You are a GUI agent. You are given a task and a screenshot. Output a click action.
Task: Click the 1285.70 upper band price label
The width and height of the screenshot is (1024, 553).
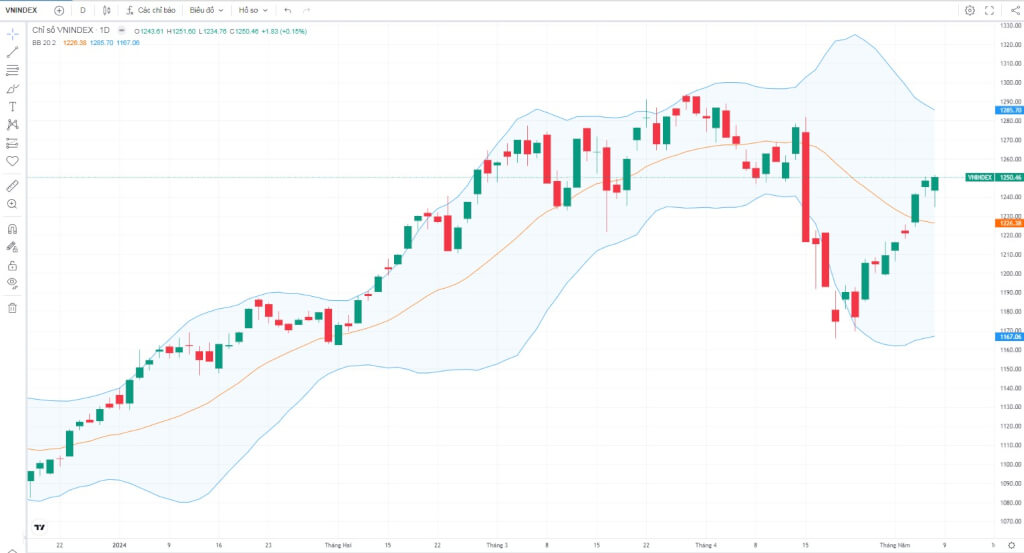click(1010, 110)
